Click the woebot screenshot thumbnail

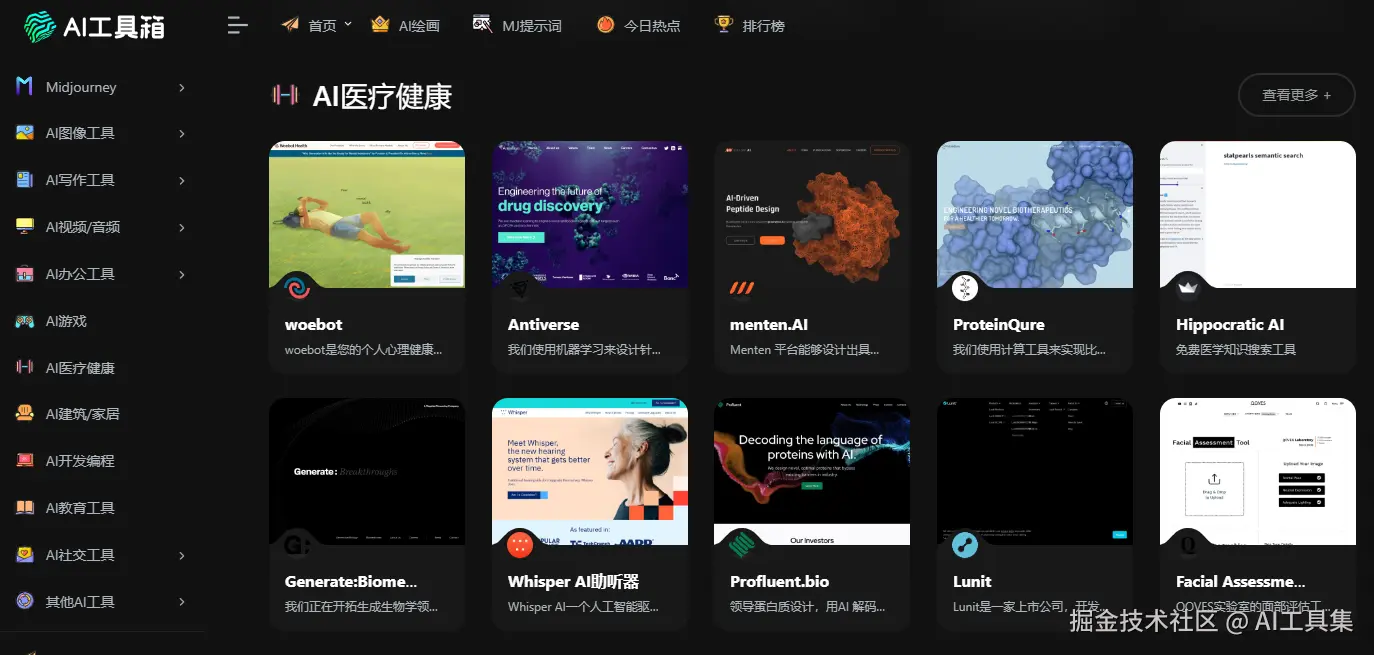click(367, 214)
